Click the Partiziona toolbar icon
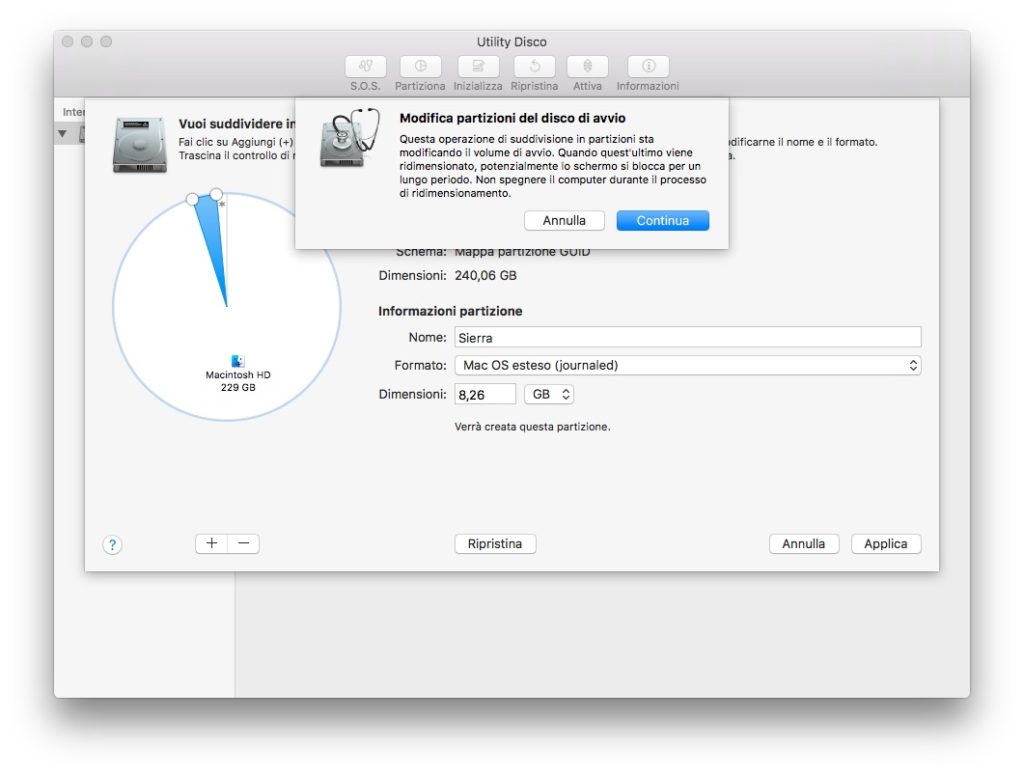The width and height of the screenshot is (1024, 775). click(x=421, y=66)
